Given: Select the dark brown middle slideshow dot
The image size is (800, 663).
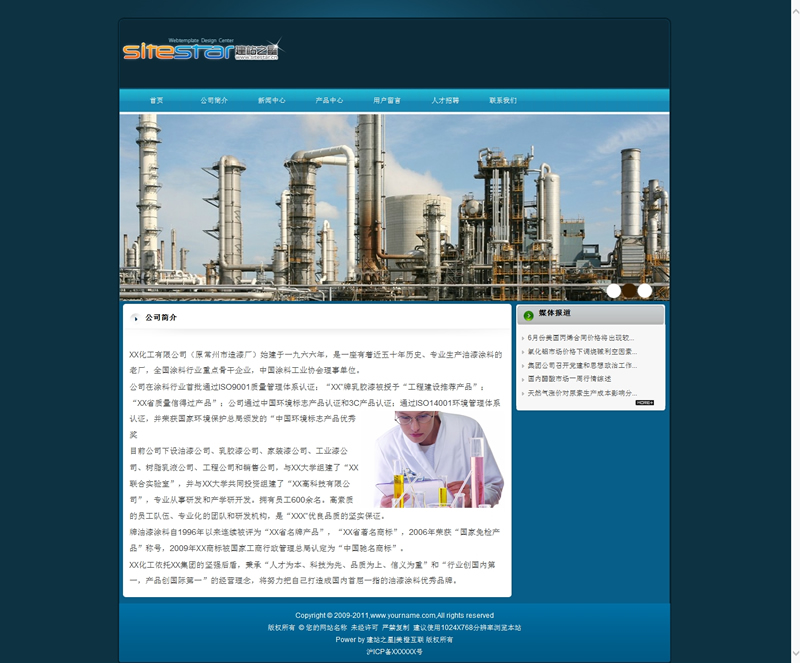Looking at the screenshot, I should click(629, 291).
